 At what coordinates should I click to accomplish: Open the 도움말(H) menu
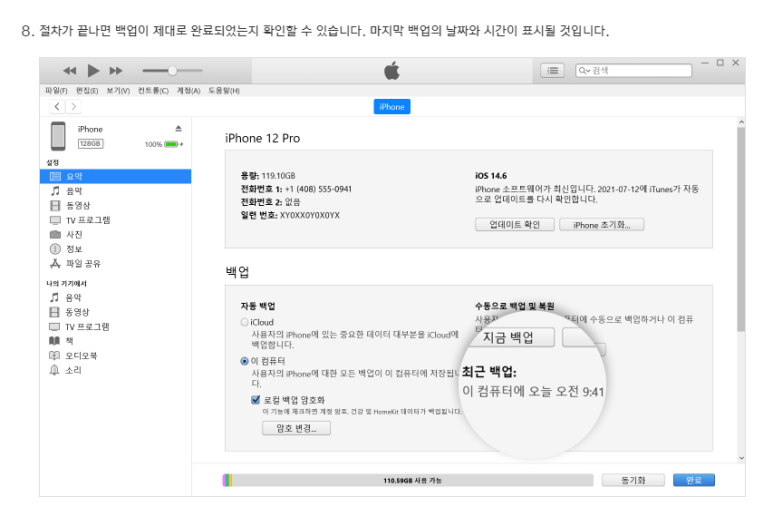(224, 91)
